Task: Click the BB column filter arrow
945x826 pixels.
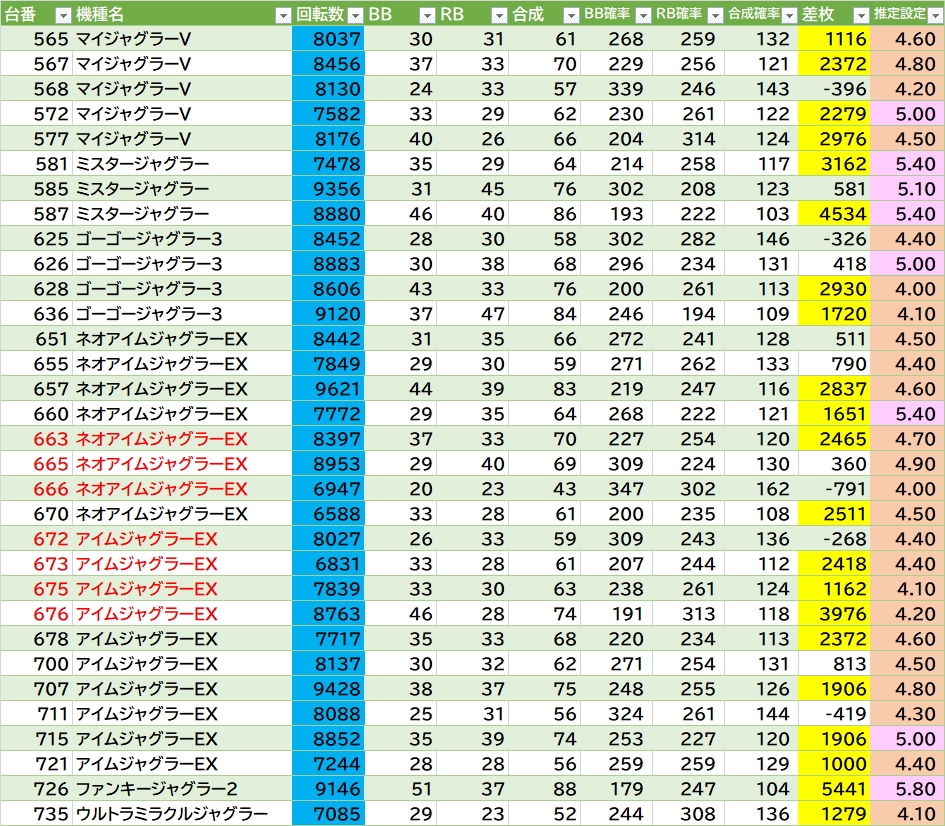Action: (427, 15)
